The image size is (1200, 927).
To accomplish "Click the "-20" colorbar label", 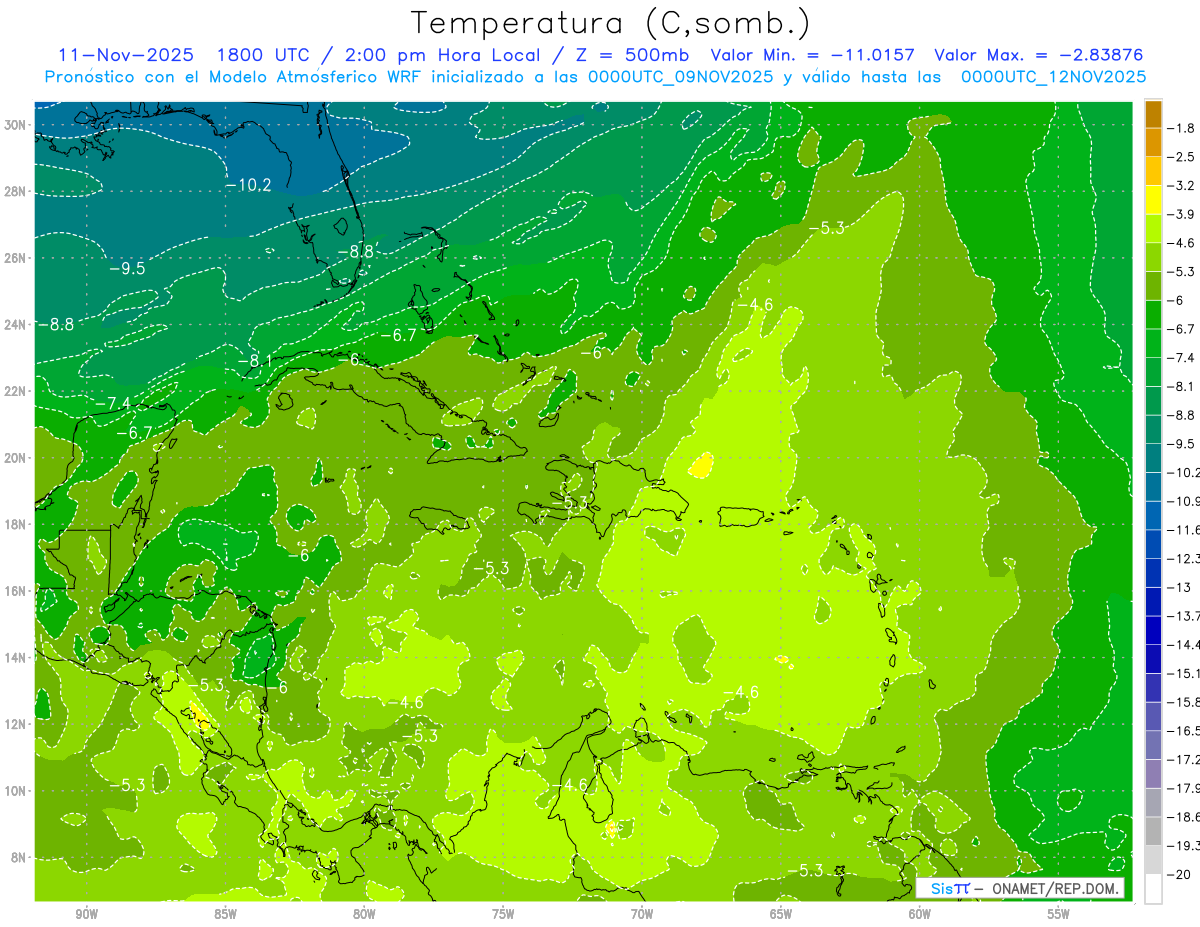I will pyautogui.click(x=1180, y=875).
